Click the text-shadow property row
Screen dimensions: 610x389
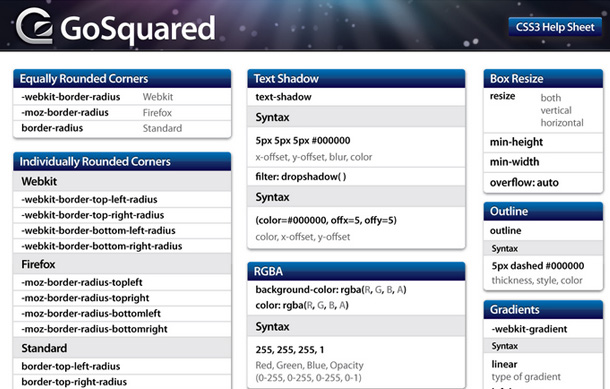pyautogui.click(x=356, y=97)
